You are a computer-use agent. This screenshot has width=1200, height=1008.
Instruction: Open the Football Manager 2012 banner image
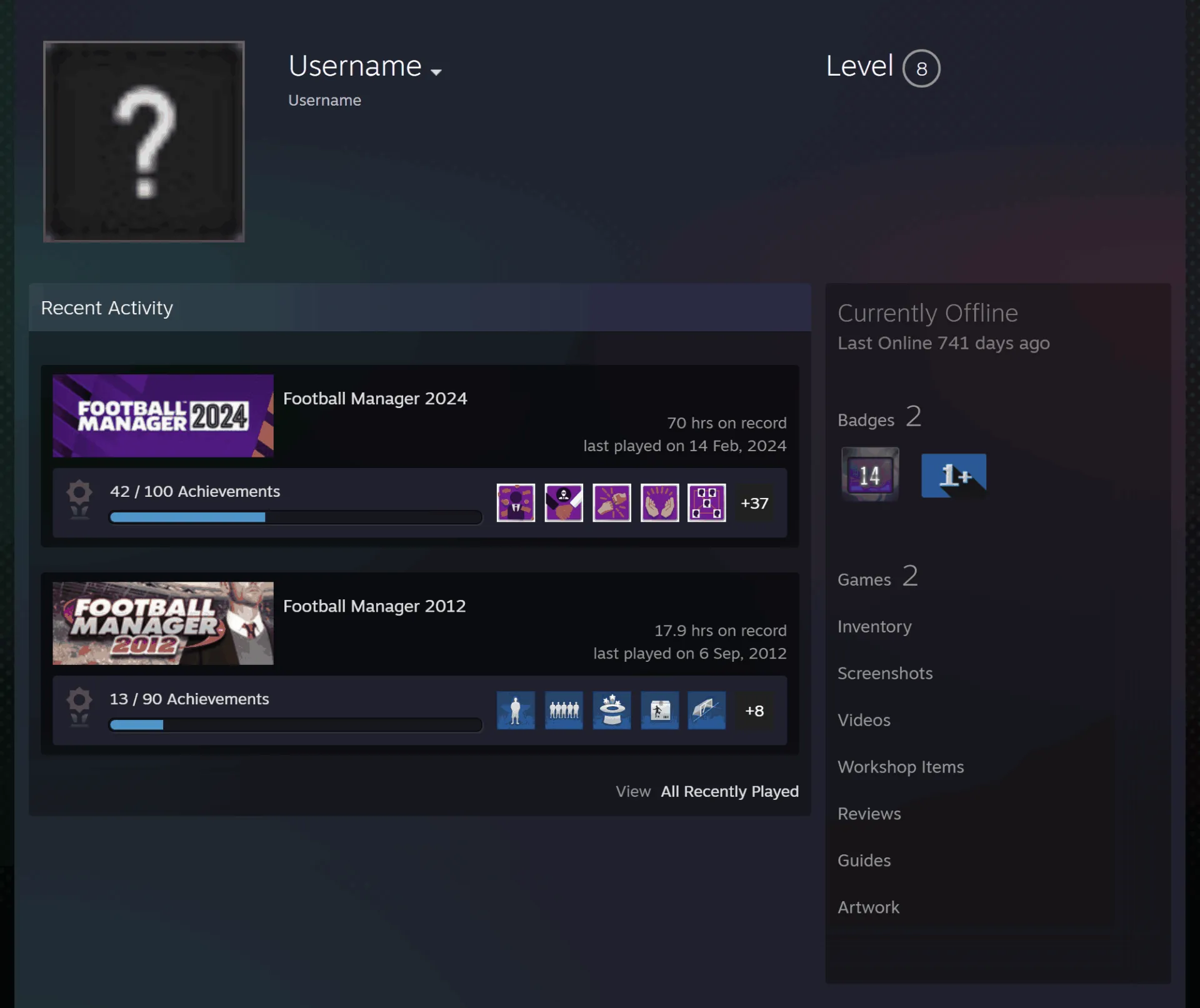(x=163, y=623)
